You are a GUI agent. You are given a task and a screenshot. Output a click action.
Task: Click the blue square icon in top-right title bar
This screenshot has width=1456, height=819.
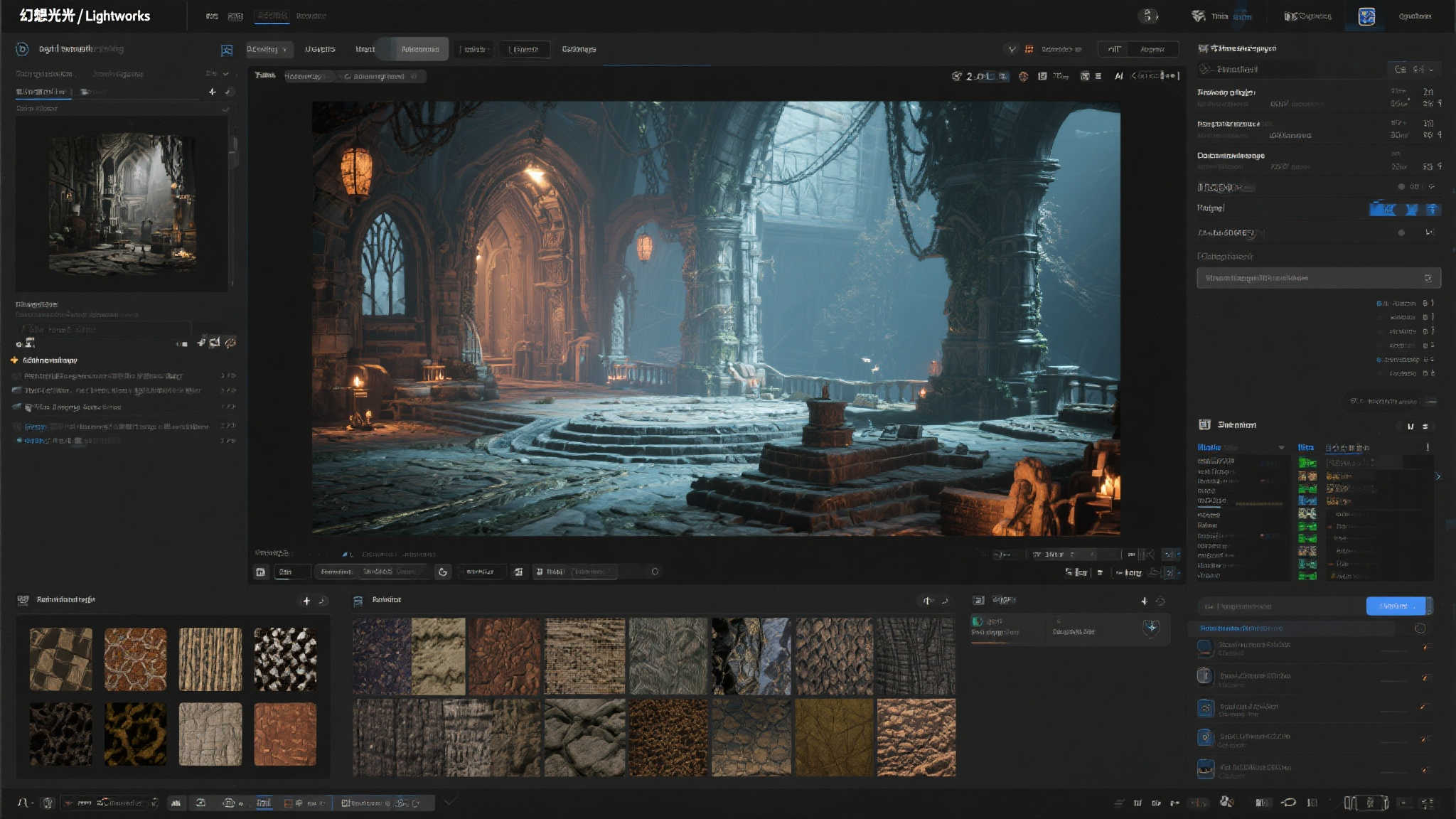(1366, 16)
